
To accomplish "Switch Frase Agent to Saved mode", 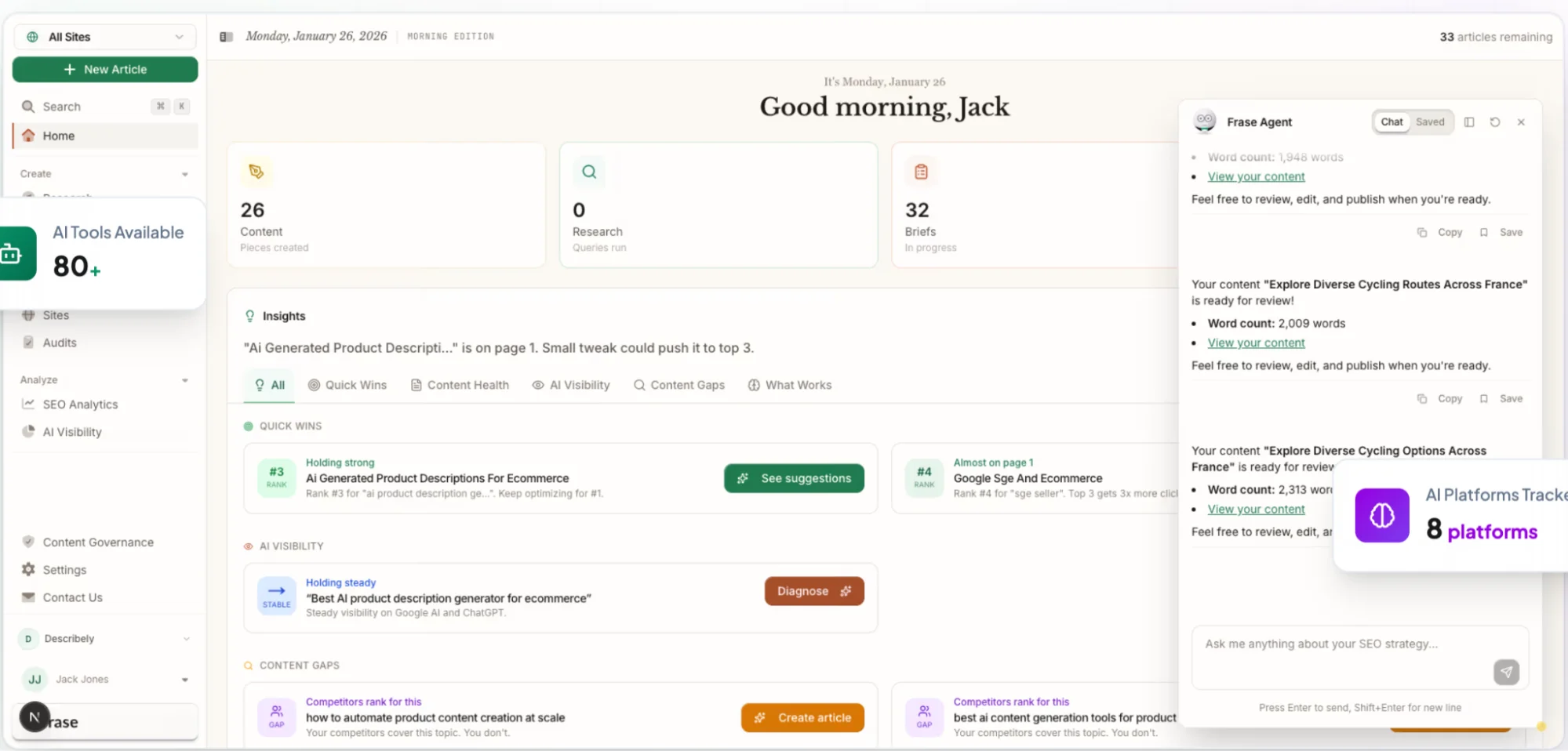I will [x=1429, y=122].
